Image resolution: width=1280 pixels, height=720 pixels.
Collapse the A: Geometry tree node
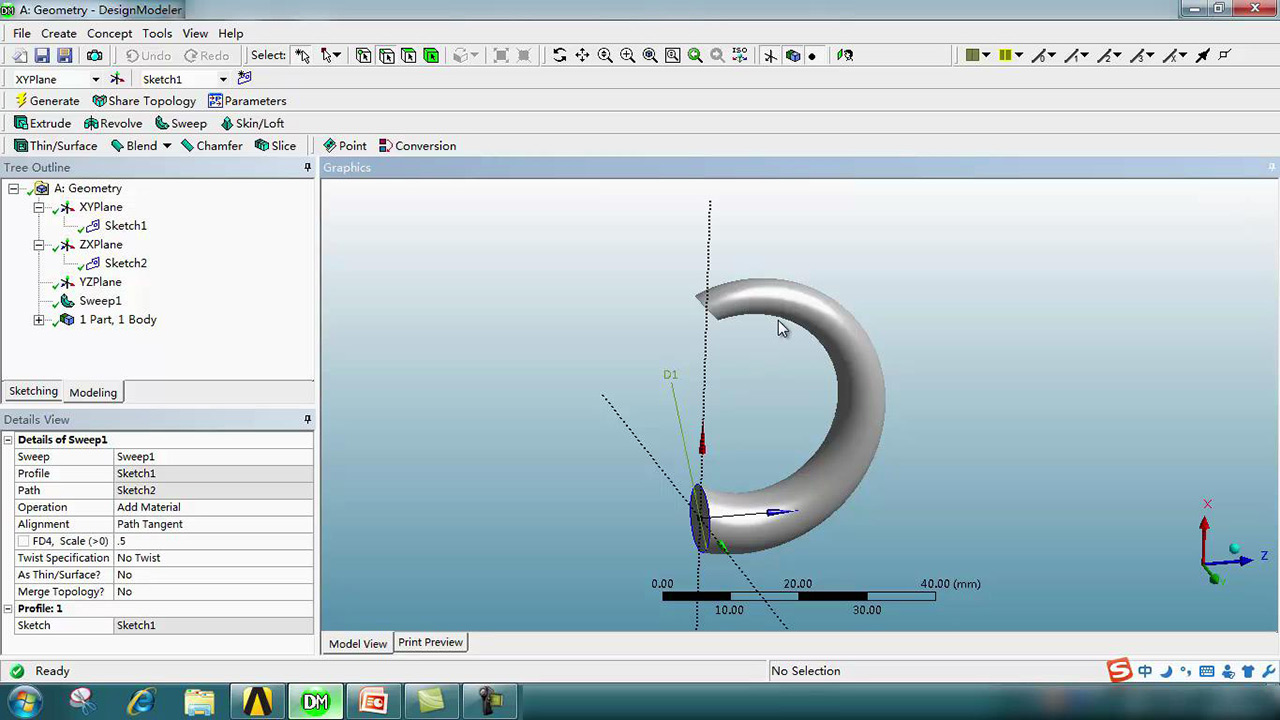coord(14,189)
